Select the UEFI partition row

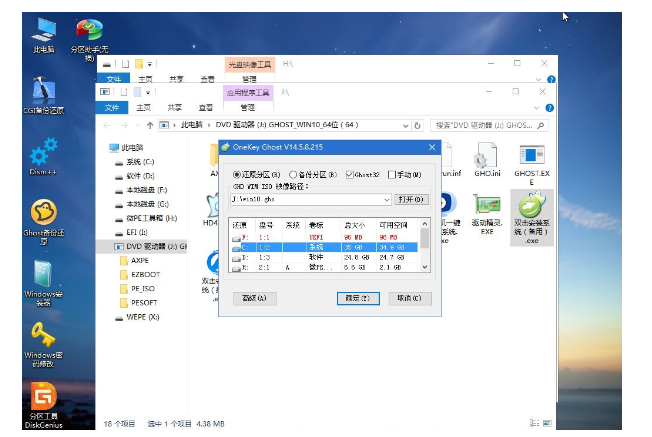click(325, 237)
